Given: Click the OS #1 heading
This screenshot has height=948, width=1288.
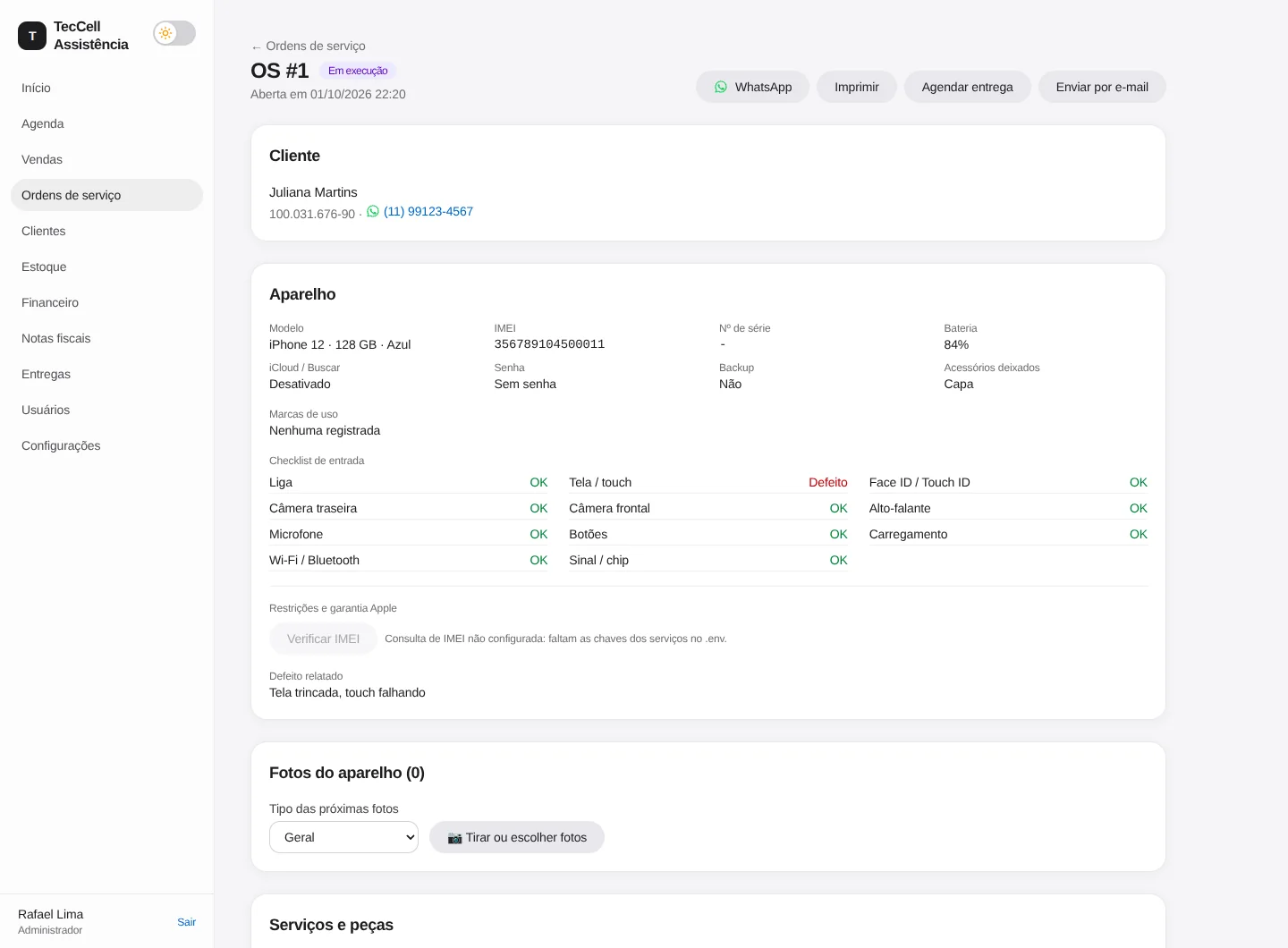Looking at the screenshot, I should point(280,71).
